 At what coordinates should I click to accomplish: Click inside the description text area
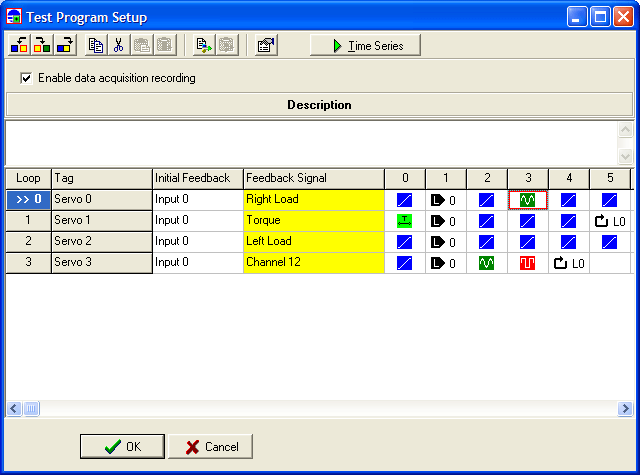pos(312,143)
